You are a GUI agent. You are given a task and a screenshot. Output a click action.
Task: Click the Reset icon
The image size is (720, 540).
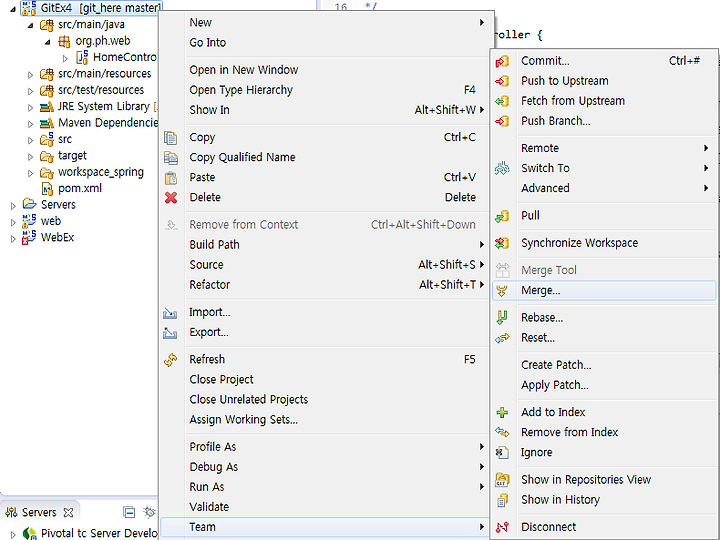coord(502,338)
